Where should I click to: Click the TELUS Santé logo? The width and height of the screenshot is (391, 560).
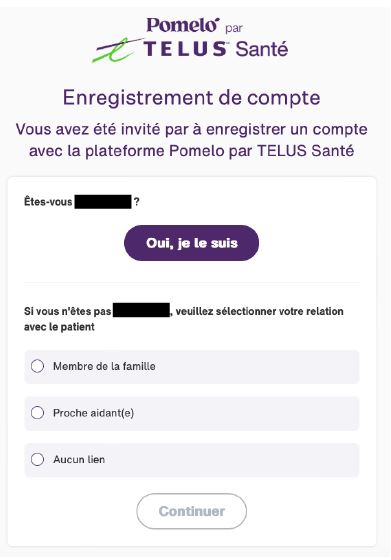click(x=216, y=49)
